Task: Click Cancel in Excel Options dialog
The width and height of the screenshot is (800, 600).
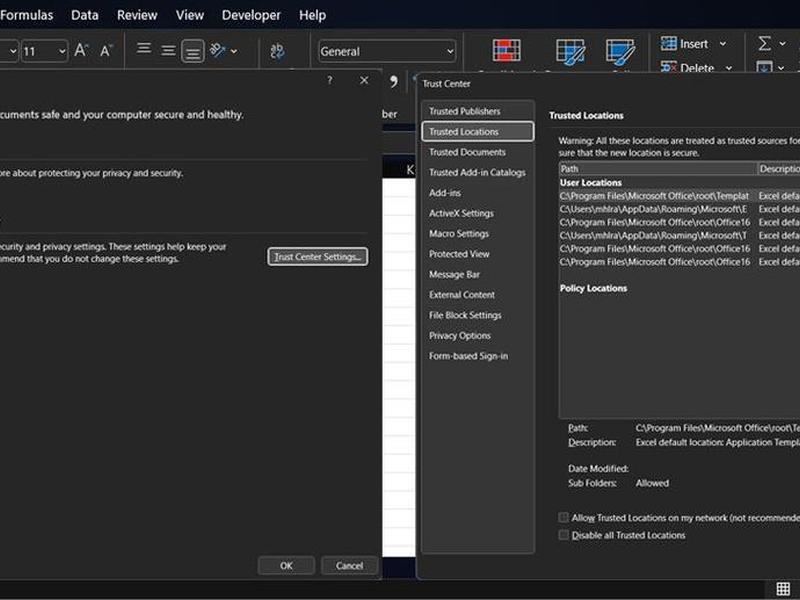Action: (349, 565)
